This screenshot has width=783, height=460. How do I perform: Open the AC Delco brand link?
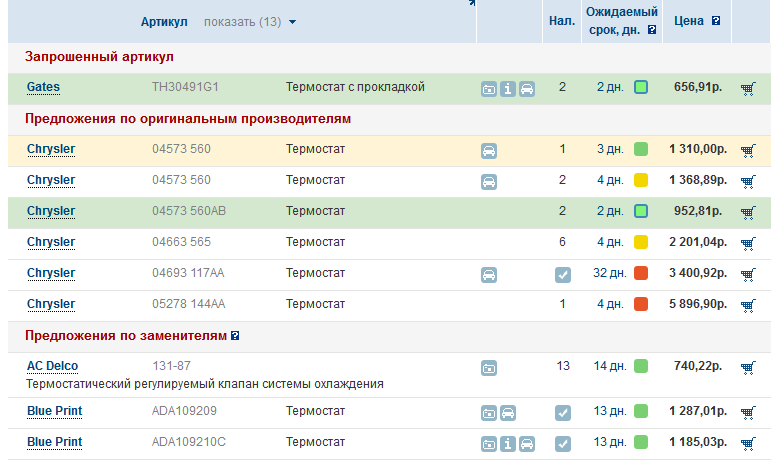click(52, 366)
